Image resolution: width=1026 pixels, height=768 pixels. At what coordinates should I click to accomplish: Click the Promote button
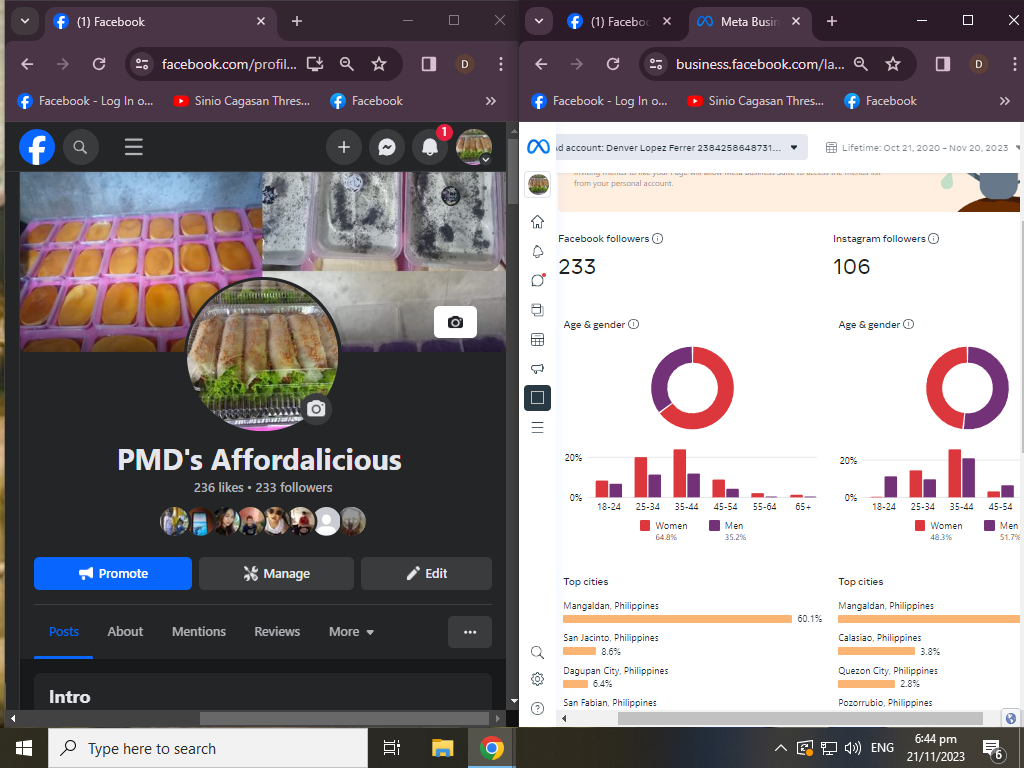point(113,574)
